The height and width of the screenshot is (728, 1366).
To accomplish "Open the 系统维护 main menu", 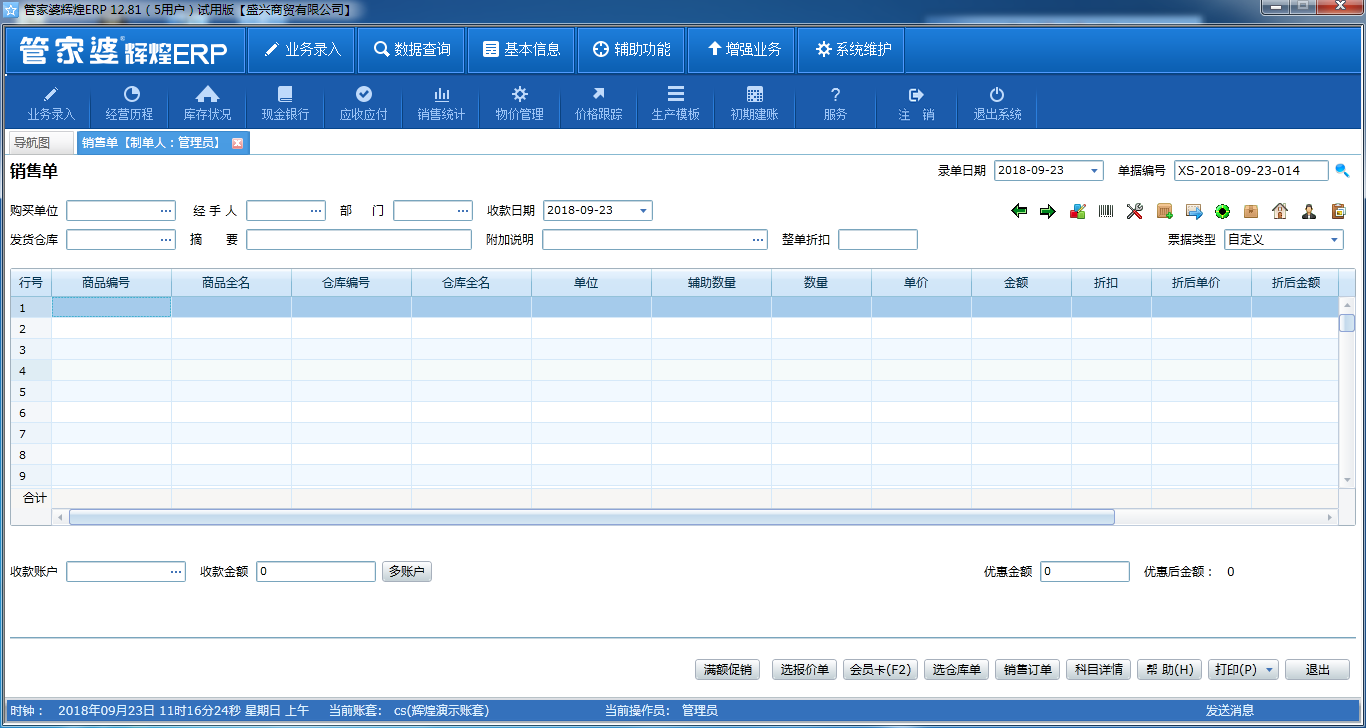I will pos(851,49).
